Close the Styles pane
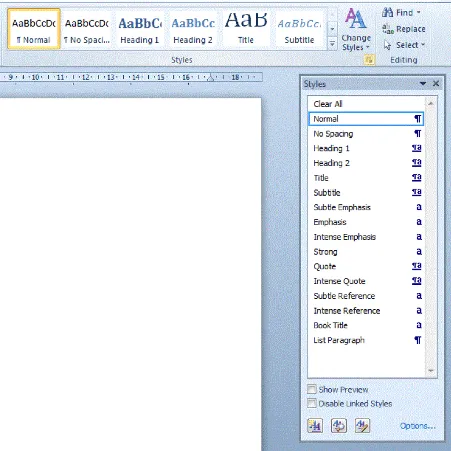Viewport: 451px width, 451px height. (x=436, y=84)
